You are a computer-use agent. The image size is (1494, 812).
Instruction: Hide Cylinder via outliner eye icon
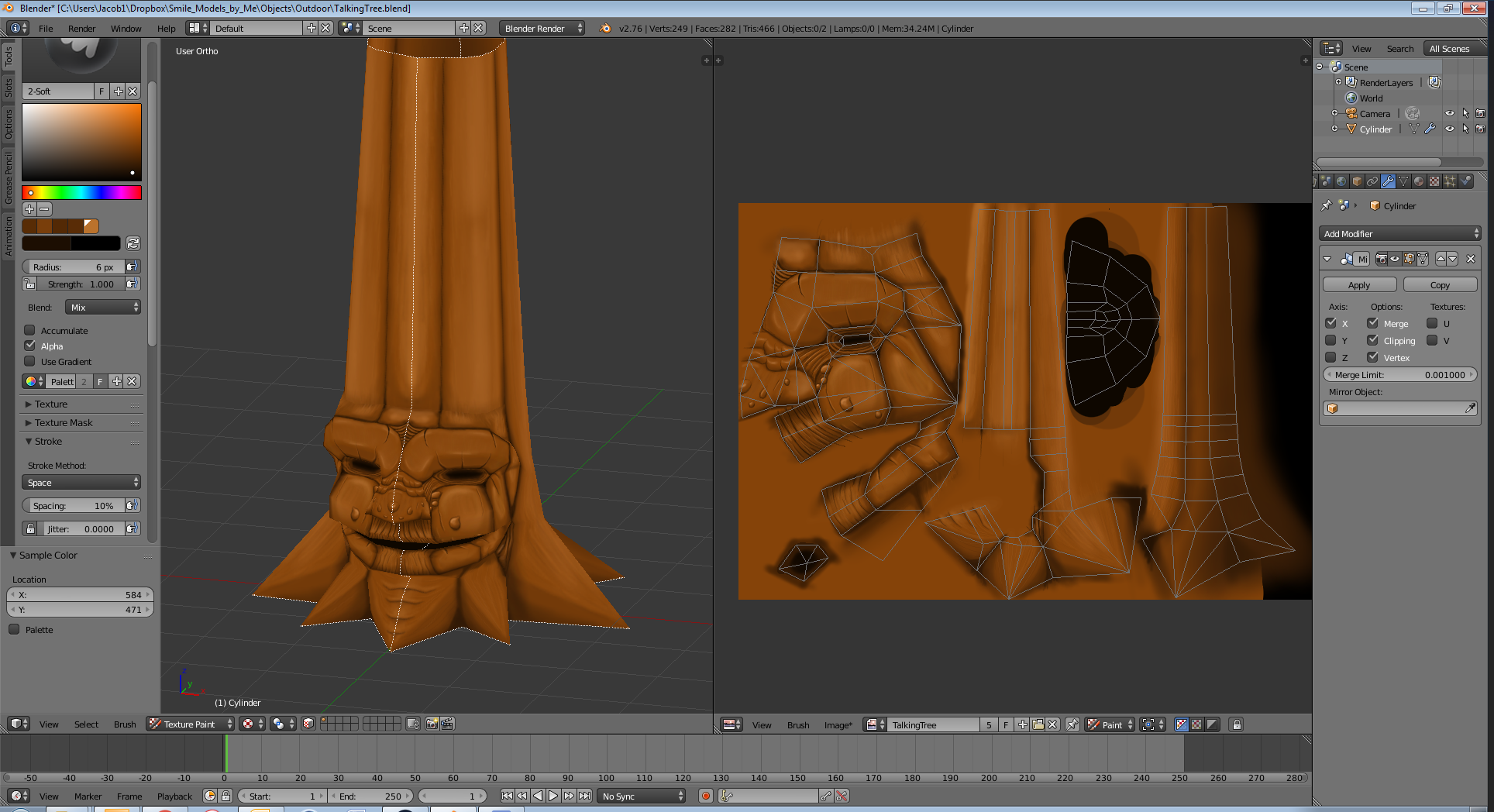(1449, 129)
